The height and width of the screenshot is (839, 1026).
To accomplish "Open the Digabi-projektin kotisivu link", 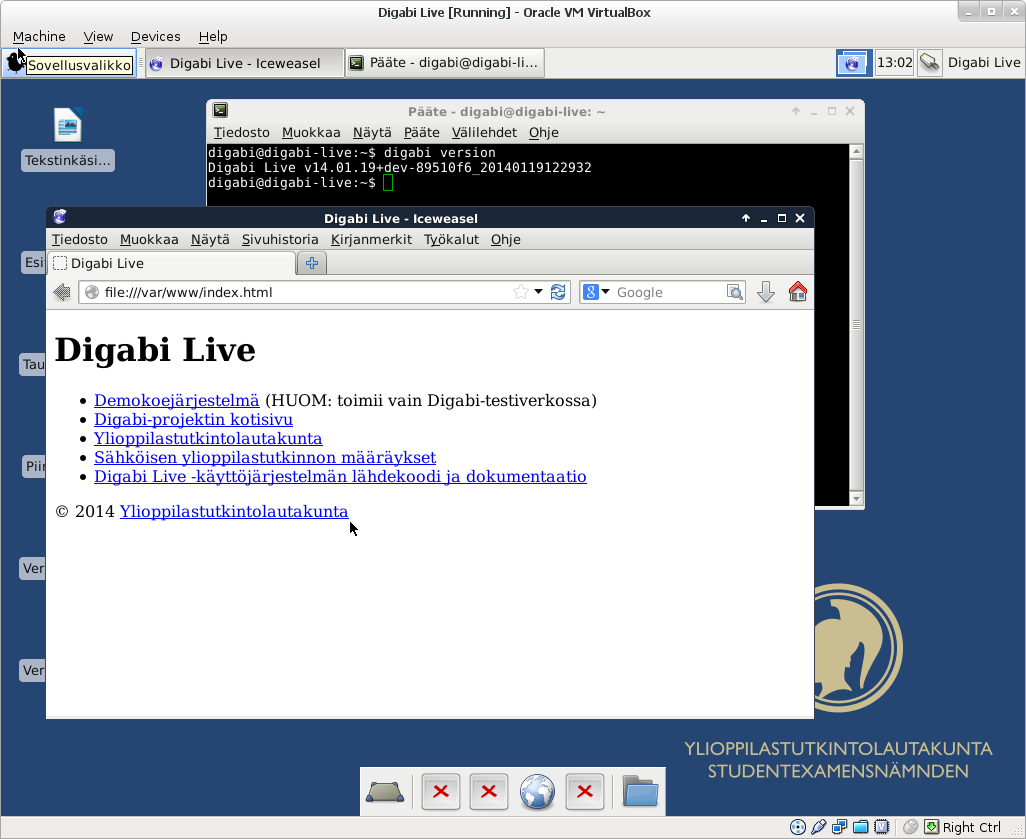I will tap(193, 420).
